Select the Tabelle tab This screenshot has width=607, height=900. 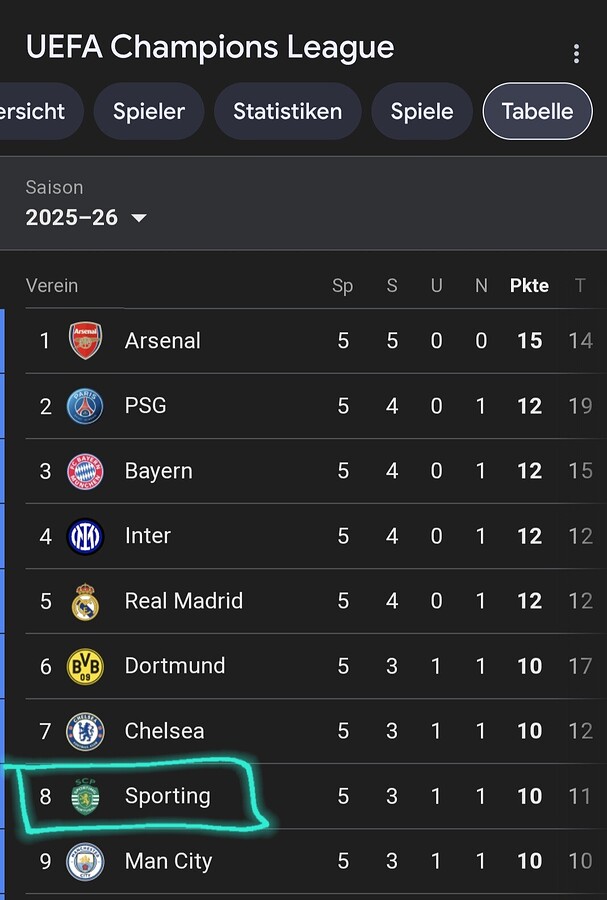pos(537,112)
